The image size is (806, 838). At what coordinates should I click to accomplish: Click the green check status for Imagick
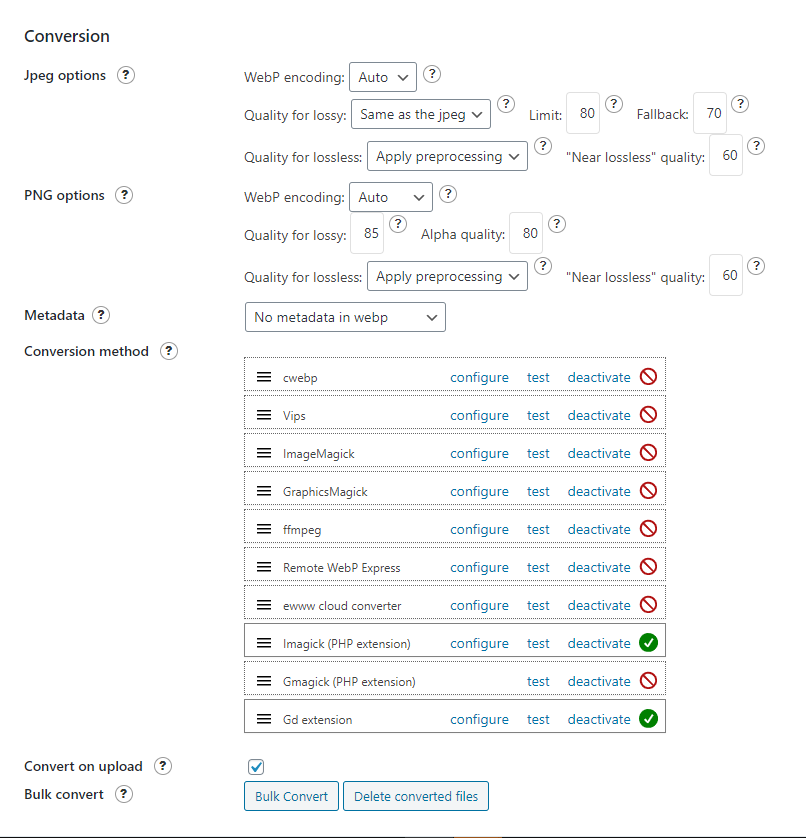tap(649, 643)
